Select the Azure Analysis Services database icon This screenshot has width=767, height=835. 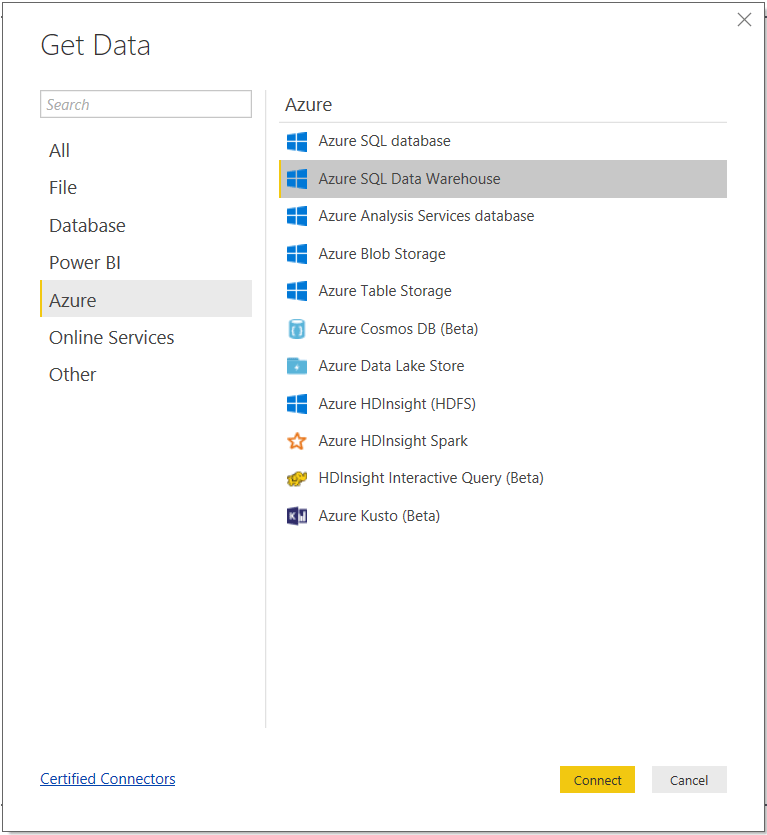[x=296, y=216]
